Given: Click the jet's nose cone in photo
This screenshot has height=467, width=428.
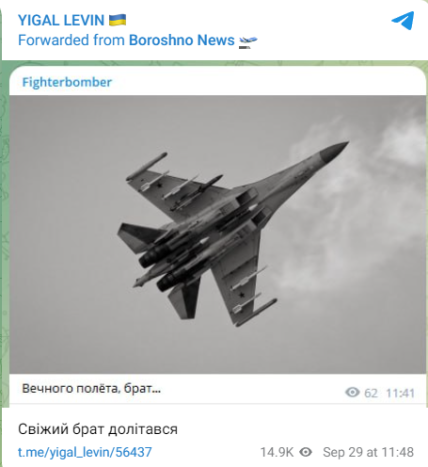Looking at the screenshot, I should click(333, 152).
